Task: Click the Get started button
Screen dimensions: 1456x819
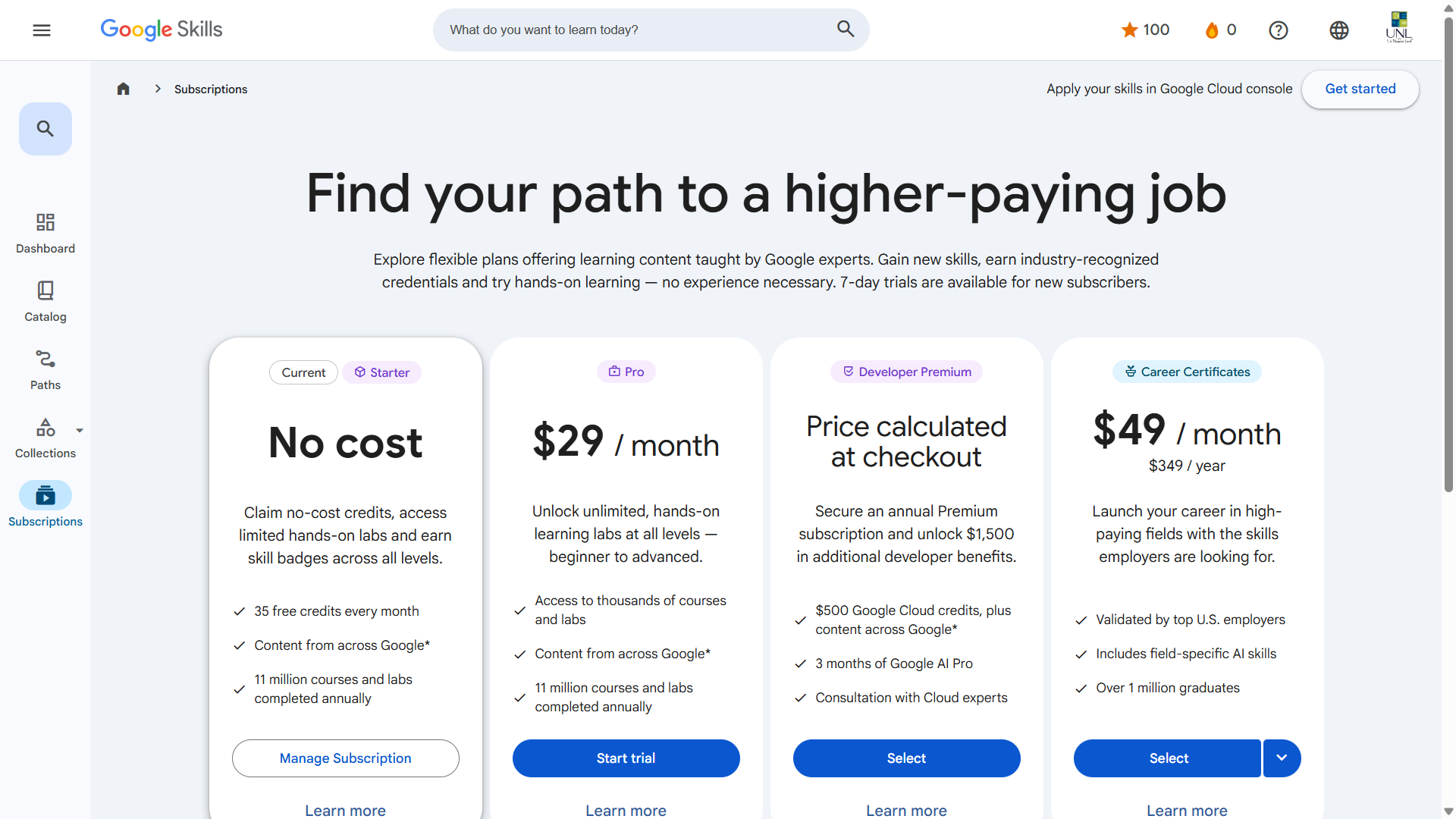Action: [1360, 89]
